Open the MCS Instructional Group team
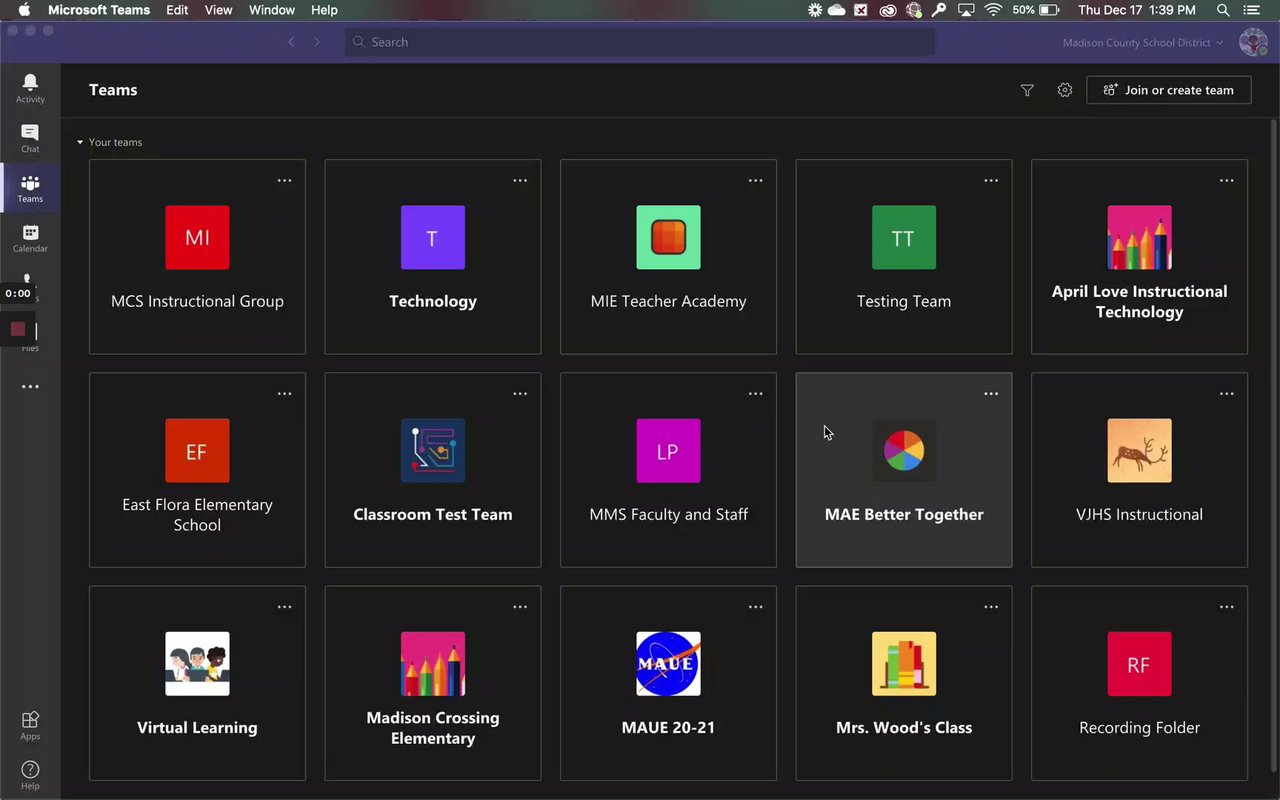Image resolution: width=1280 pixels, height=800 pixels. [197, 257]
